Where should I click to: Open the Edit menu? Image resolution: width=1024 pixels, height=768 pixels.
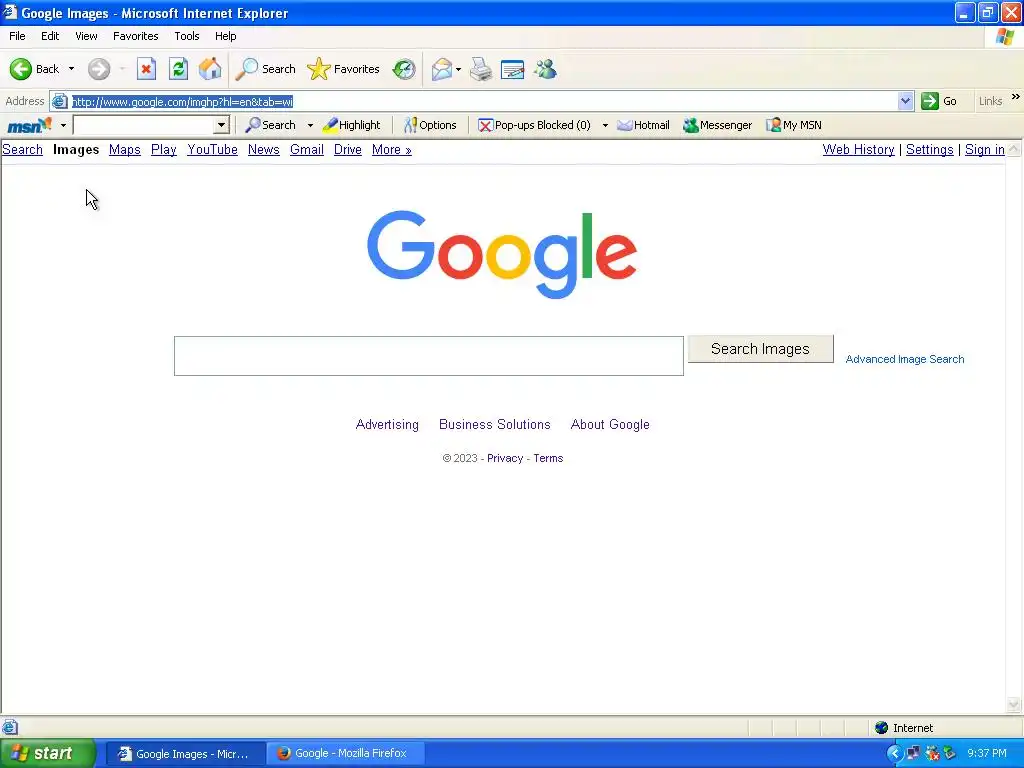[x=50, y=36]
